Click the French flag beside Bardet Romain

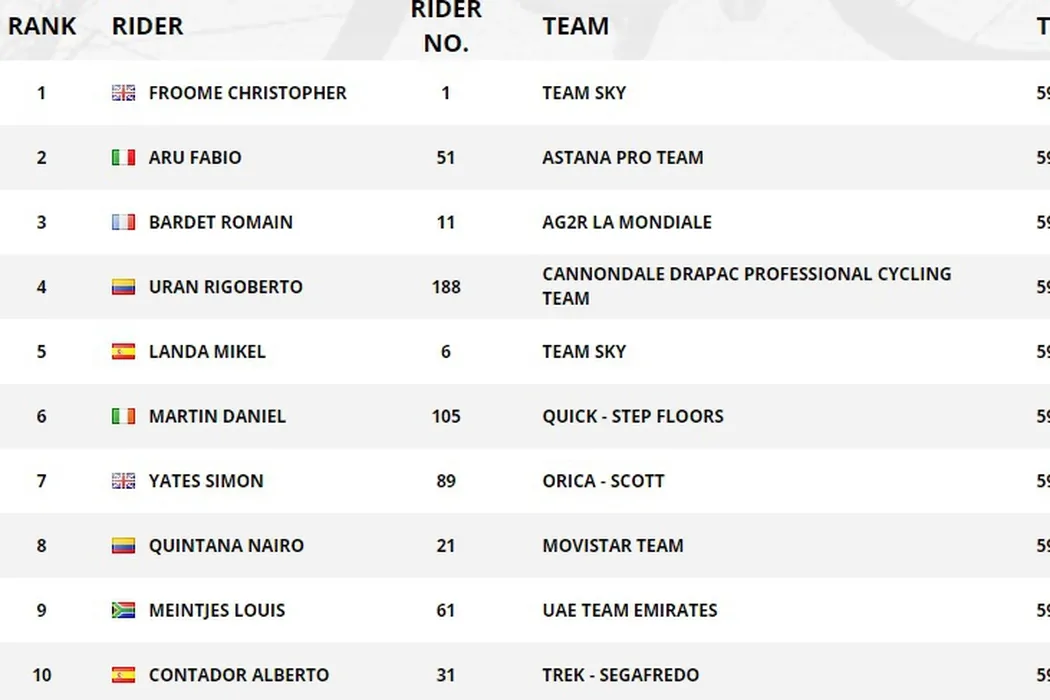(123, 222)
